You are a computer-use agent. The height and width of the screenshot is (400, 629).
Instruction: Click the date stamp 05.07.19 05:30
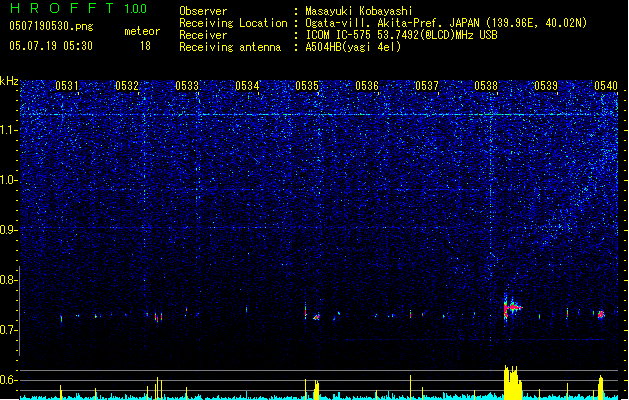51,46
